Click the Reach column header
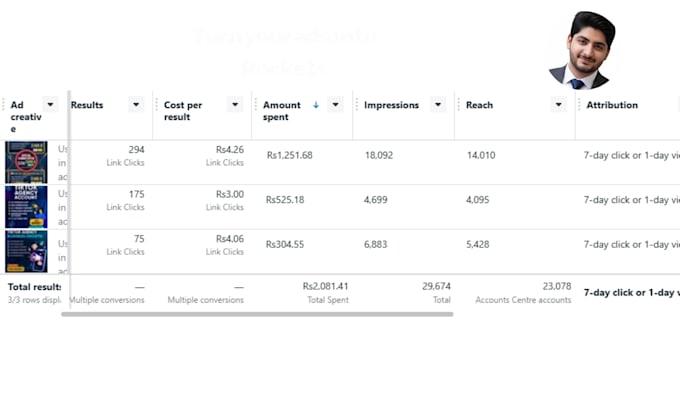 pyautogui.click(x=479, y=105)
